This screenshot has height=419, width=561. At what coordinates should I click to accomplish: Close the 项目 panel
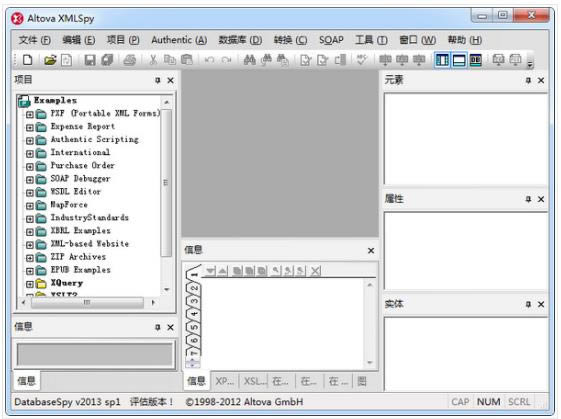point(171,81)
